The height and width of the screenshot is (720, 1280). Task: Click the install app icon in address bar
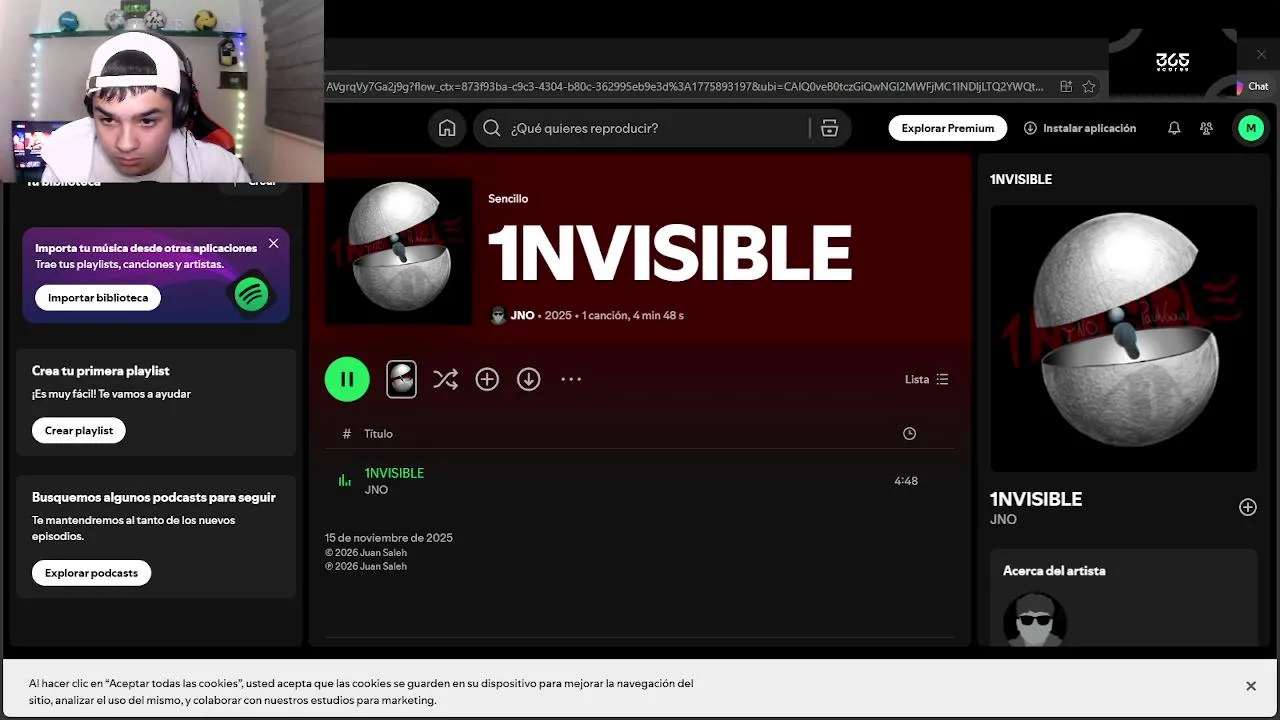pyautogui.click(x=1065, y=86)
